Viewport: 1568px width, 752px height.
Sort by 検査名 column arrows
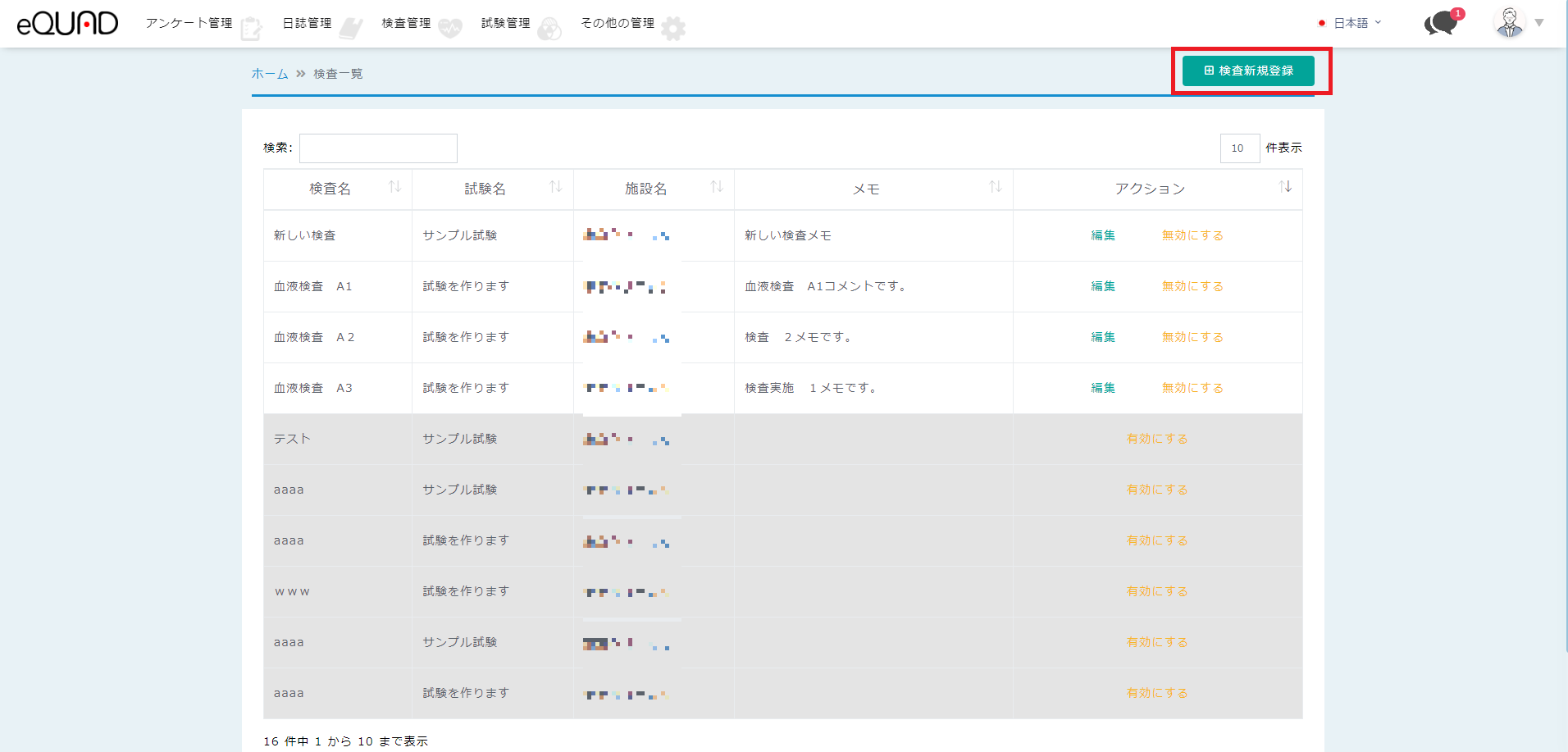[394, 187]
